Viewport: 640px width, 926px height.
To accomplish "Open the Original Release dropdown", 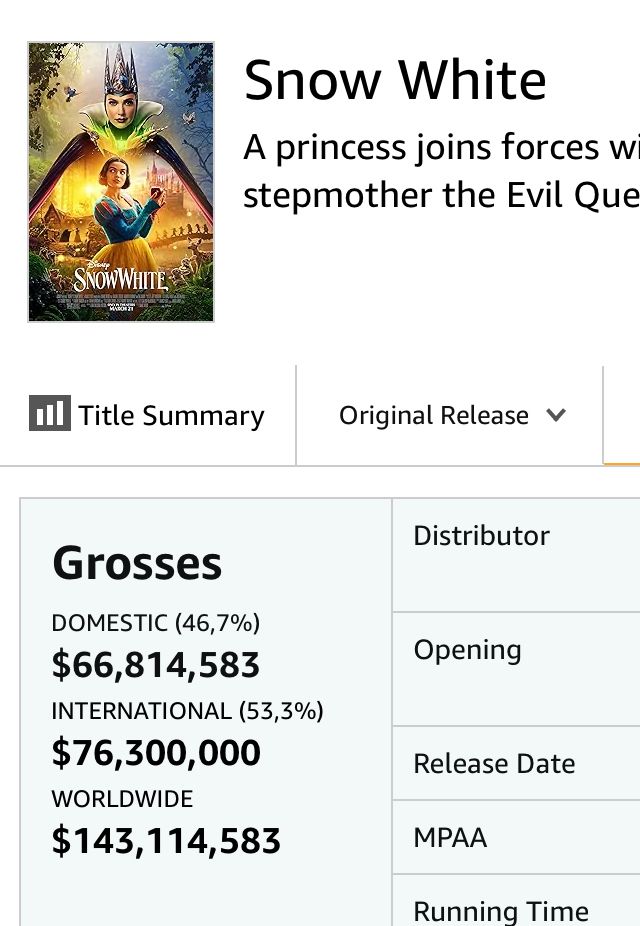I will (451, 415).
